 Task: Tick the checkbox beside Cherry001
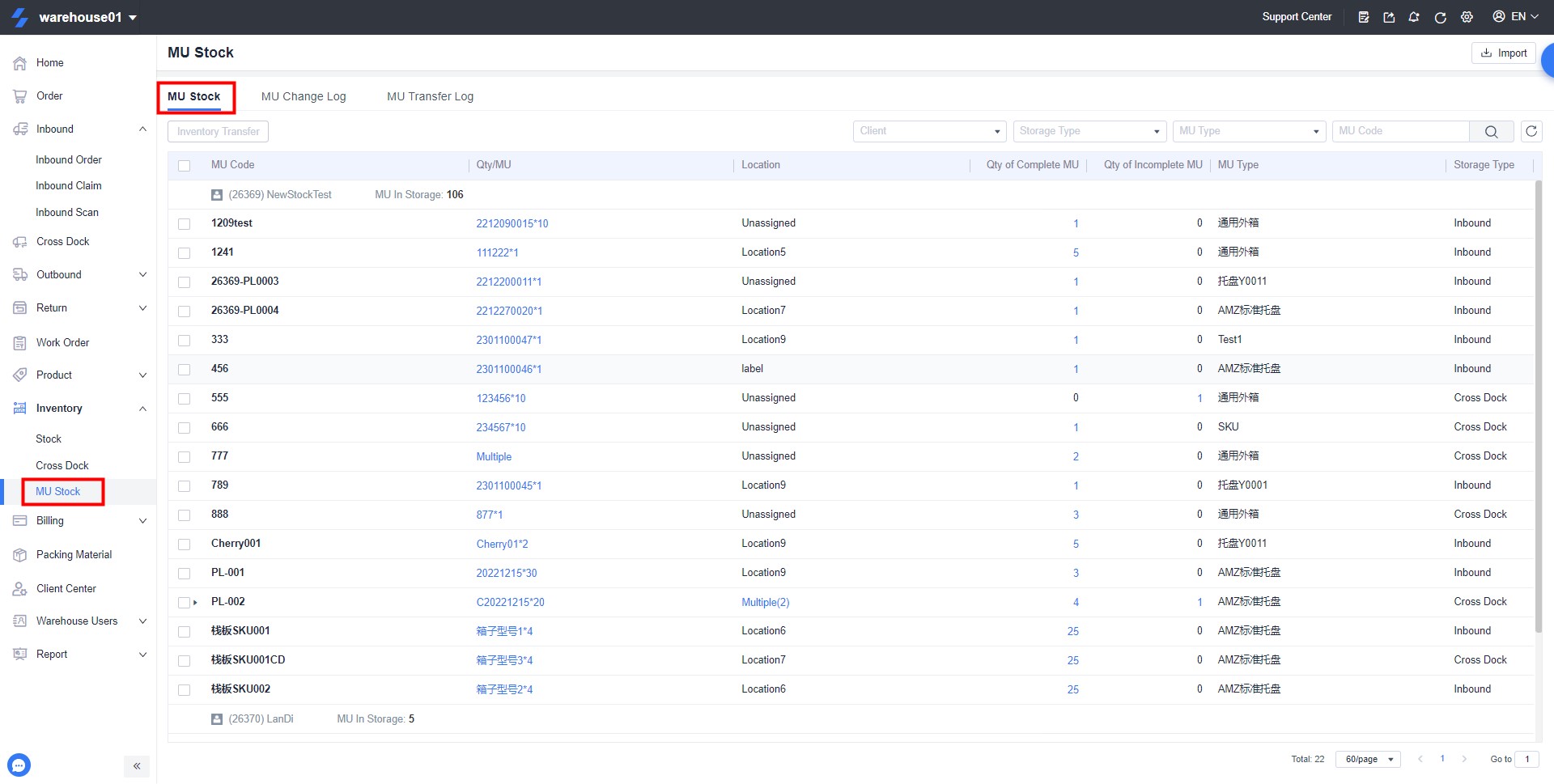tap(184, 544)
